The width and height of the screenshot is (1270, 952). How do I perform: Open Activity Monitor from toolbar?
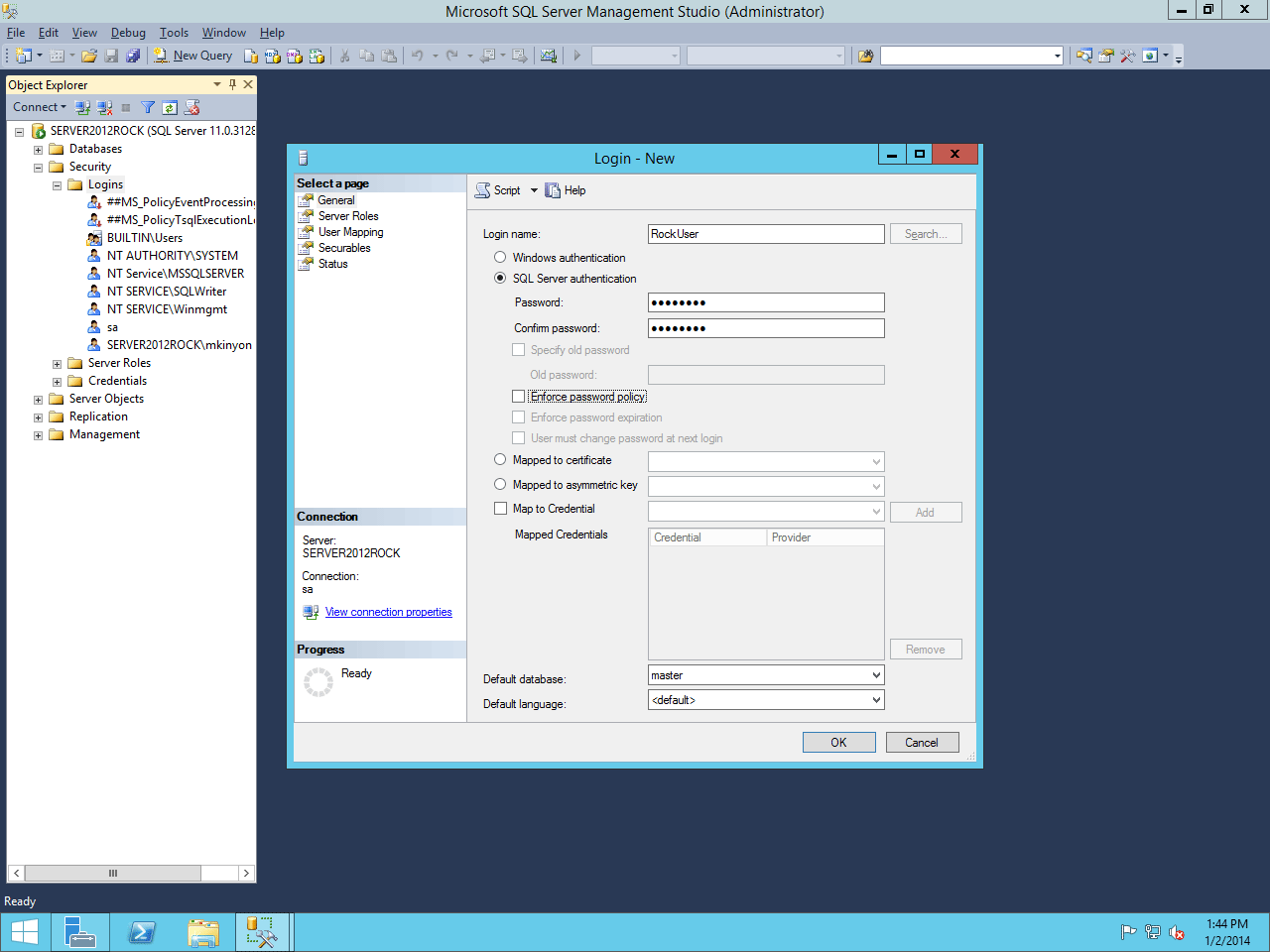click(549, 56)
